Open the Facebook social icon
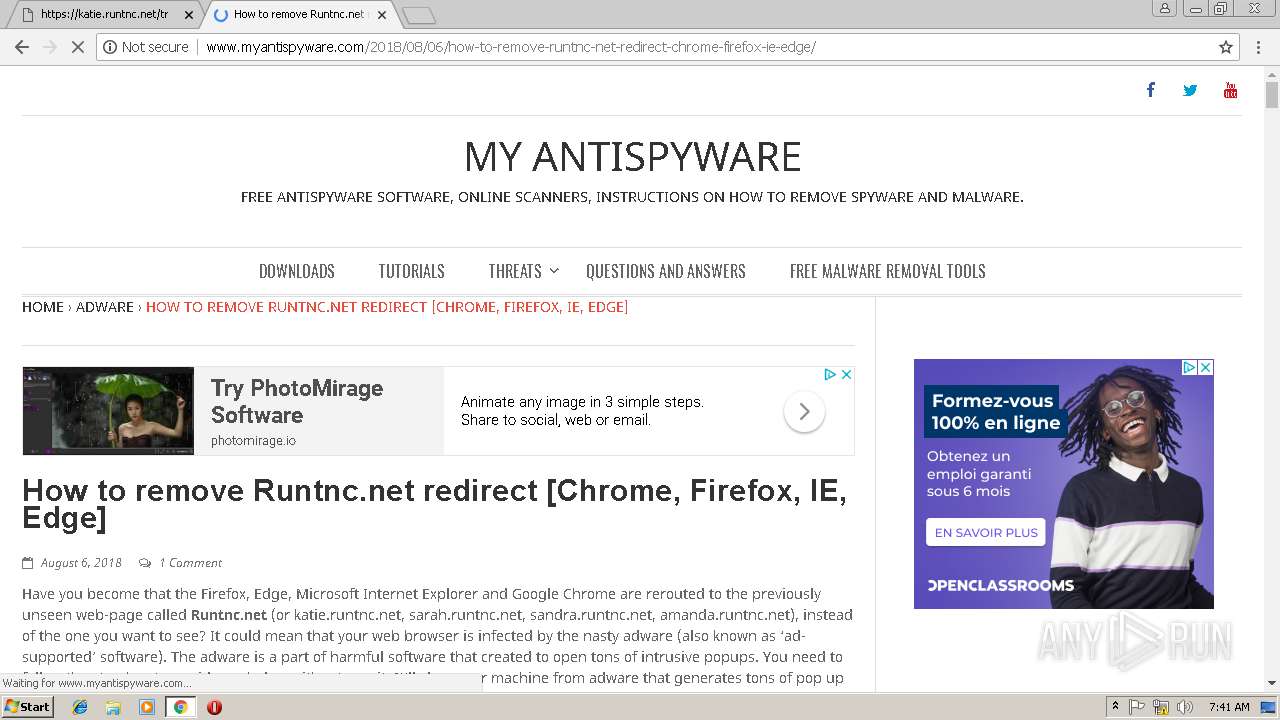The width and height of the screenshot is (1280, 720). 1150,90
